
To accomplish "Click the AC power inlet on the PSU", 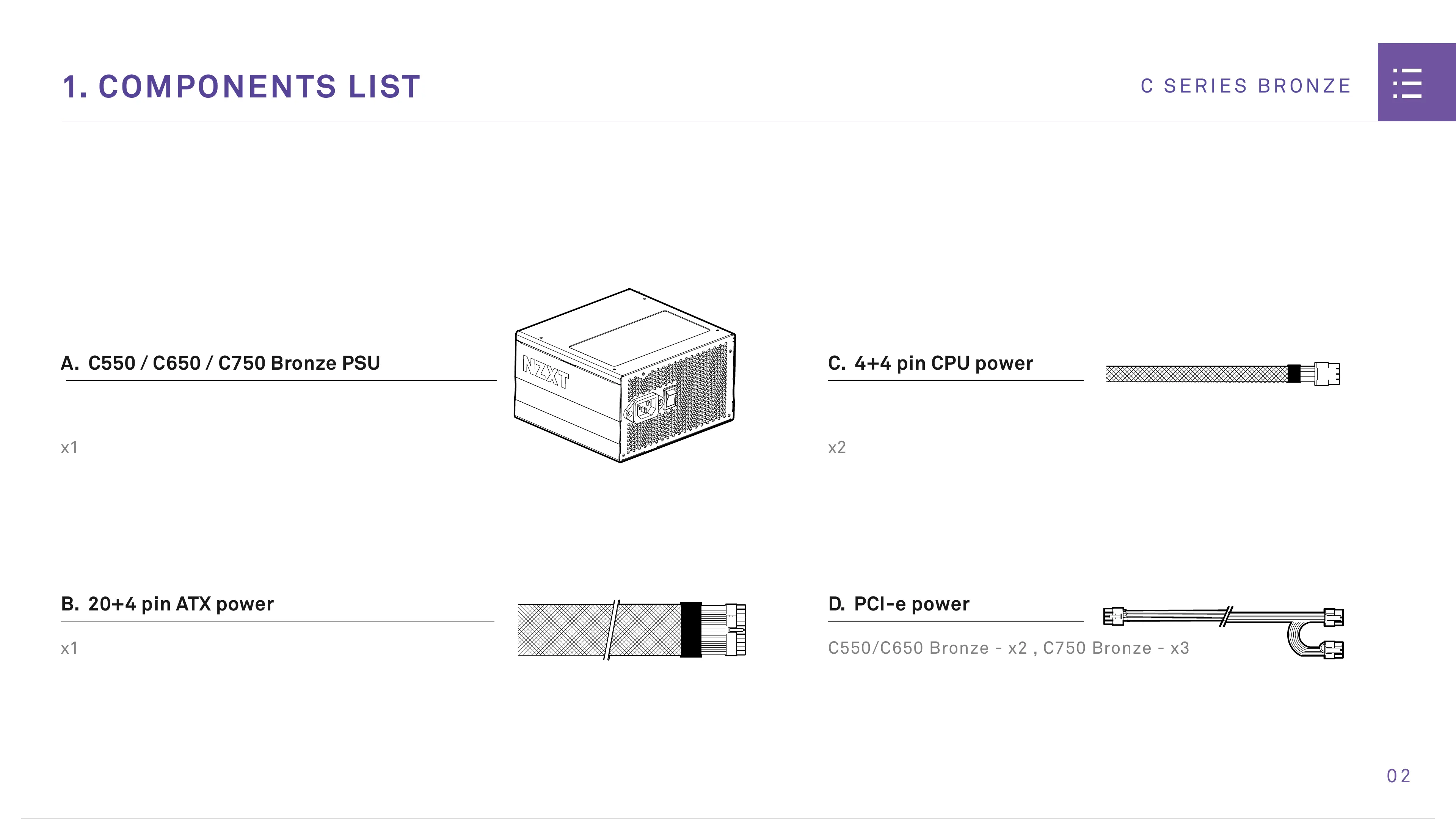I will (644, 407).
